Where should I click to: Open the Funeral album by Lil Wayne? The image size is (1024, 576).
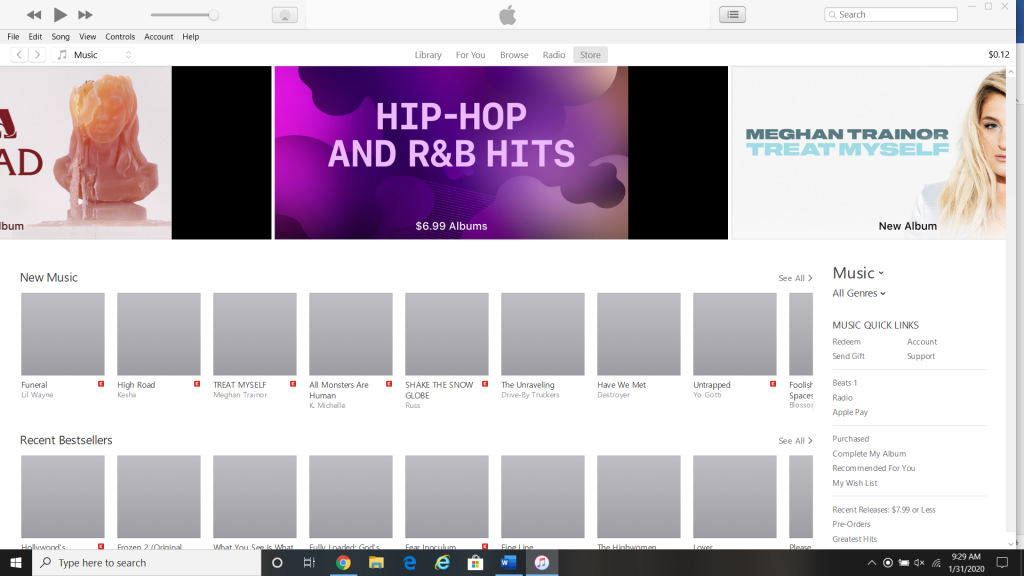point(63,334)
